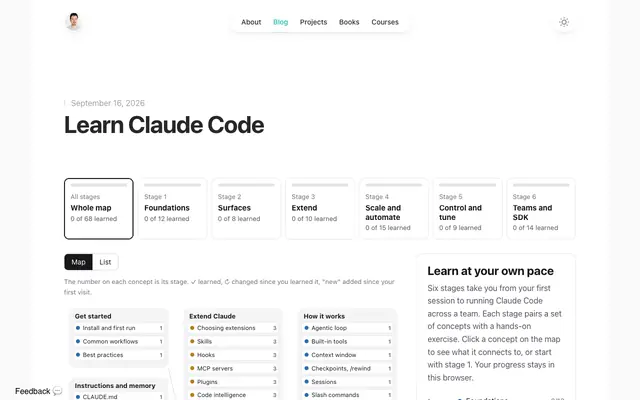This screenshot has height=400, width=640.
Task: Open the Skills concept
Action: 233,342
